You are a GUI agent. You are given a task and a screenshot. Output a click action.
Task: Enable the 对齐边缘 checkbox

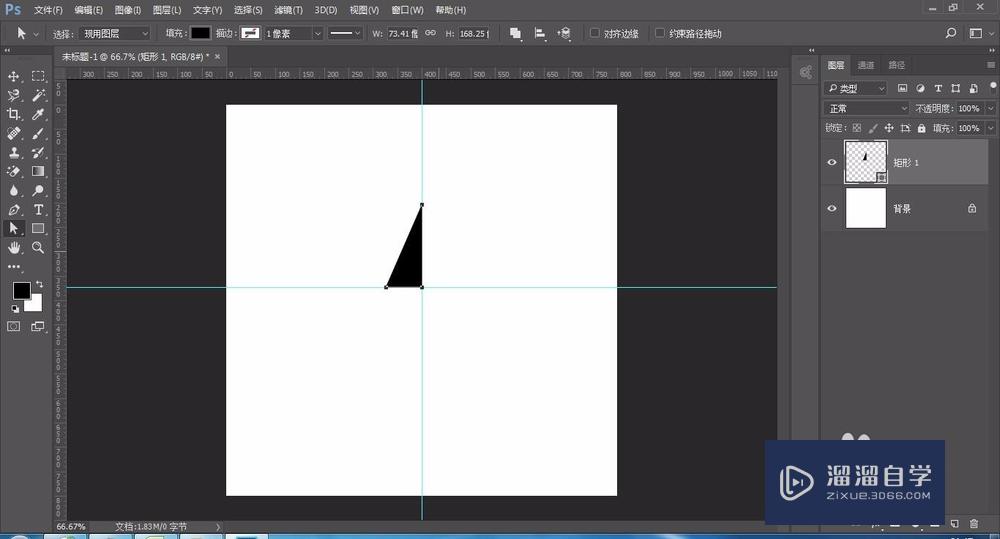coord(595,33)
